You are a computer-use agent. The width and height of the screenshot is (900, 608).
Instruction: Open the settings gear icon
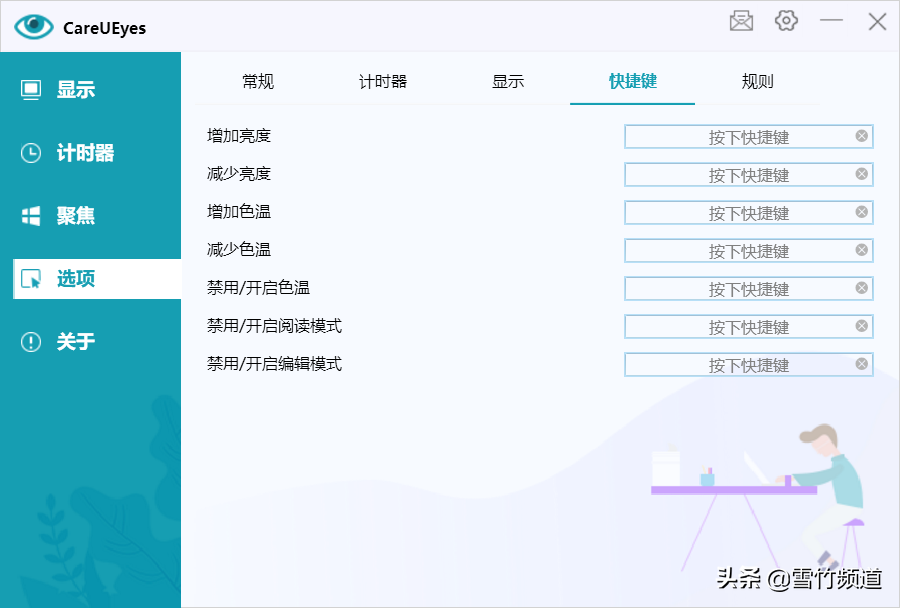[786, 21]
